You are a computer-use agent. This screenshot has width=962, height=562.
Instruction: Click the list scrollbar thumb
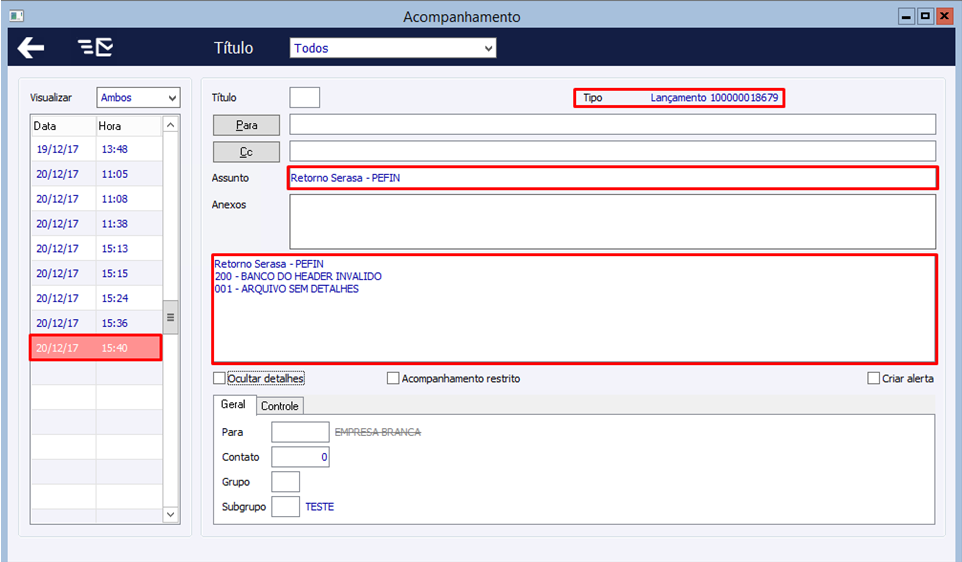[171, 317]
